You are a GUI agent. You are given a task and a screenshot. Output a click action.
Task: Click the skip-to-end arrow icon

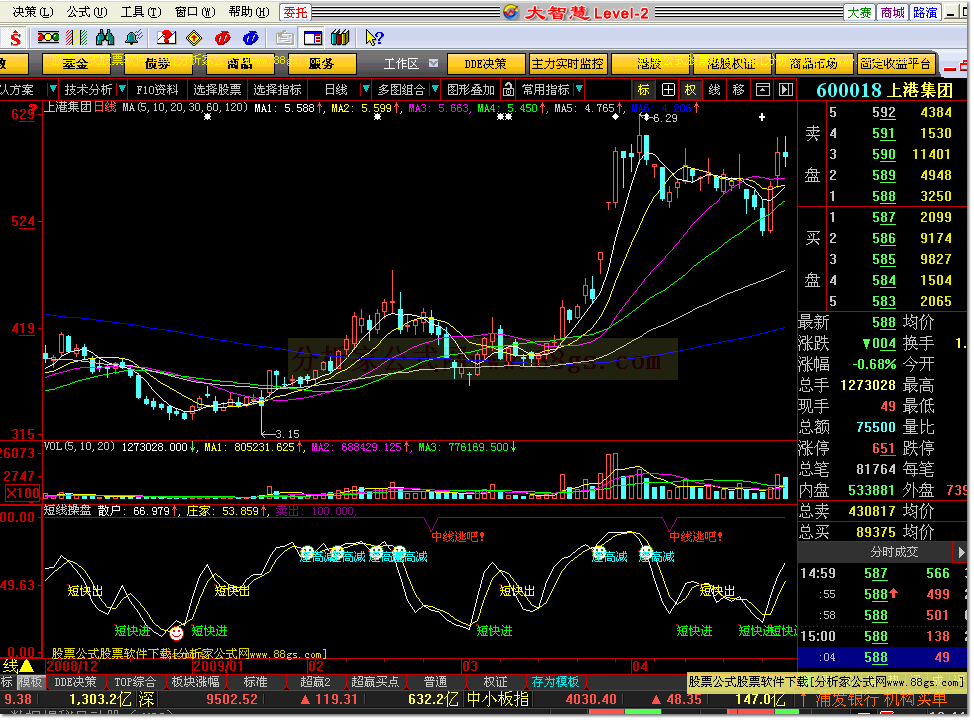click(786, 90)
